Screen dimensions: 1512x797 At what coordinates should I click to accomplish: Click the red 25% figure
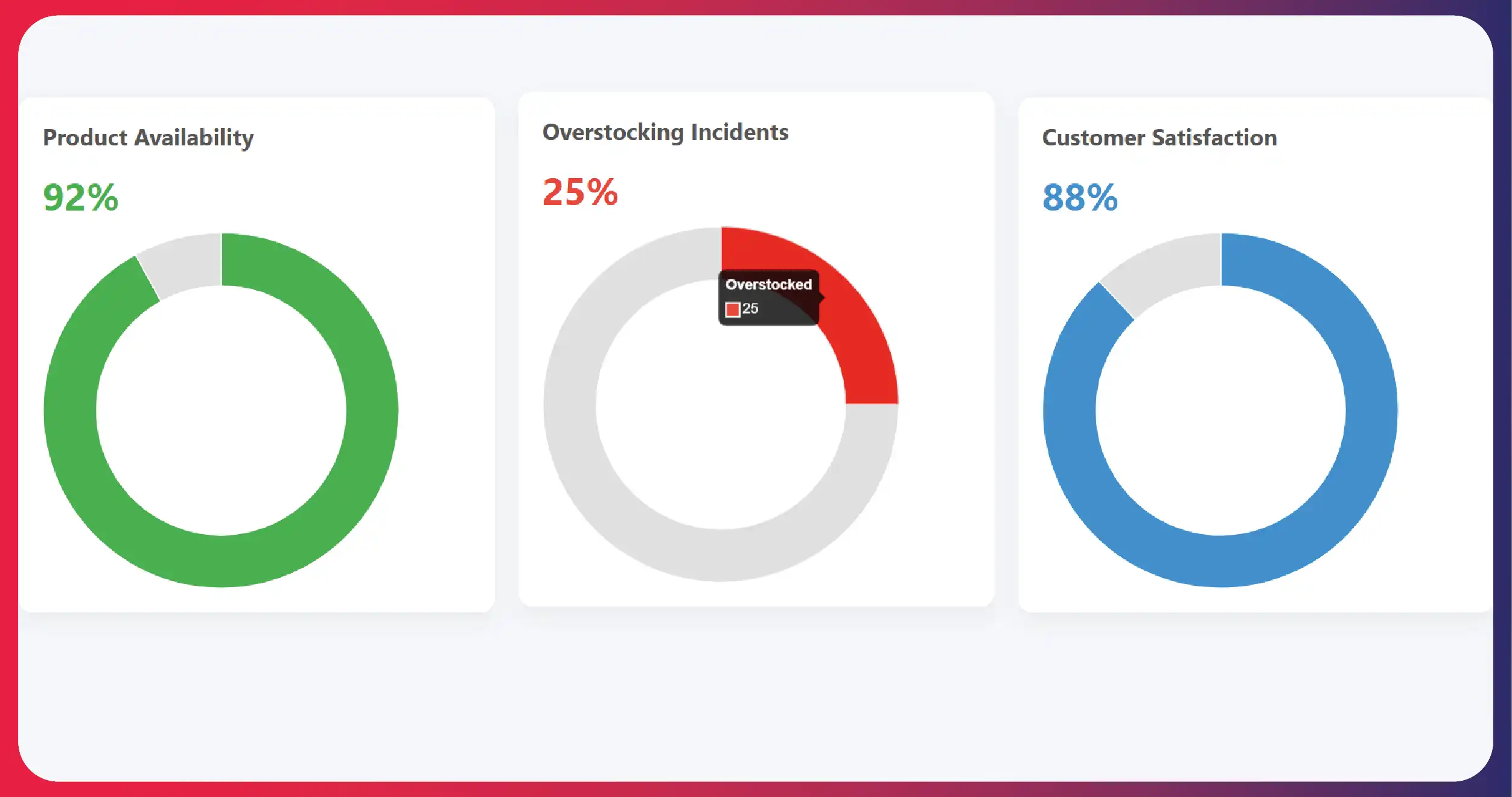coord(580,192)
